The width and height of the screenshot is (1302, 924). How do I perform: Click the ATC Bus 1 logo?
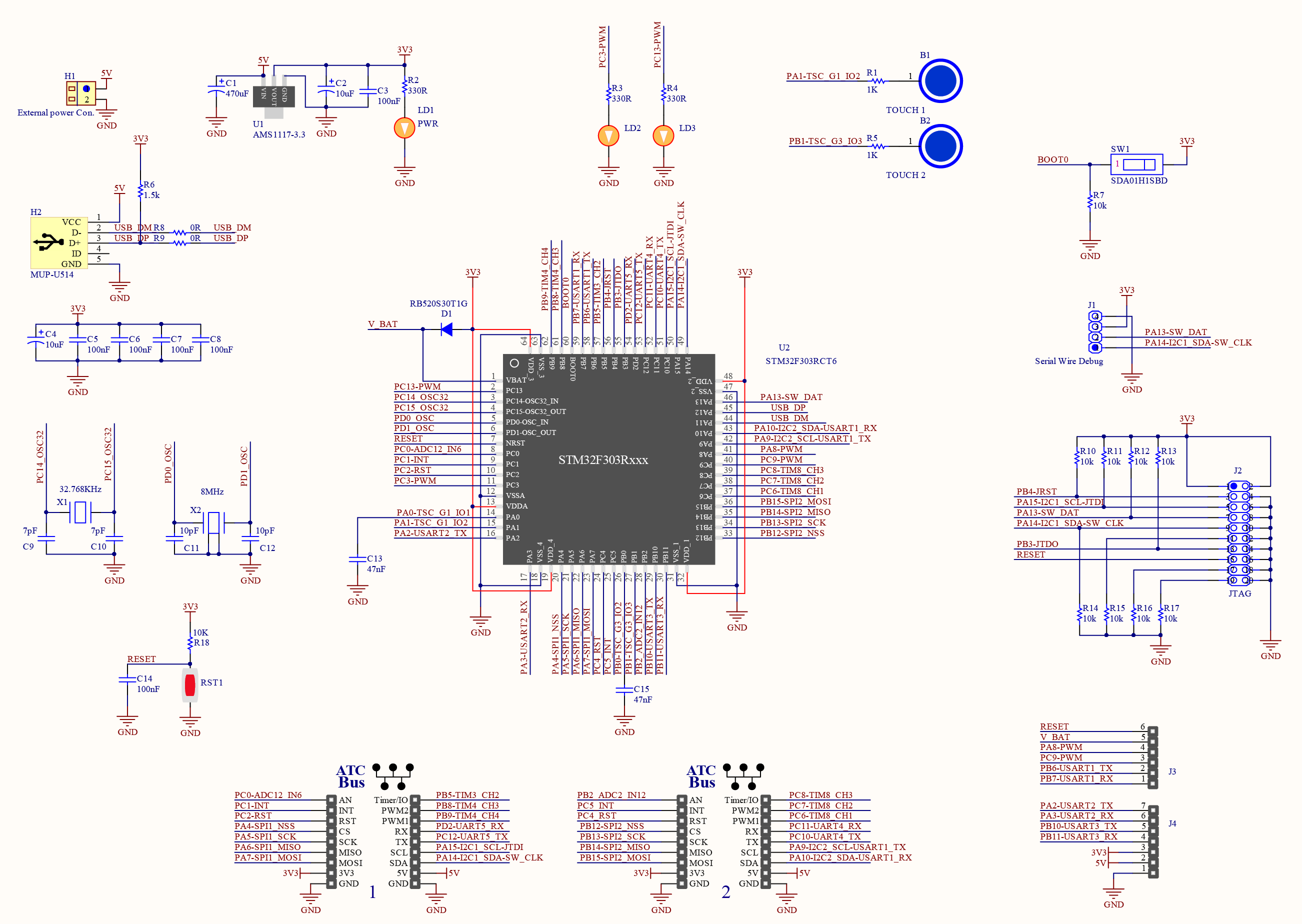point(374,776)
